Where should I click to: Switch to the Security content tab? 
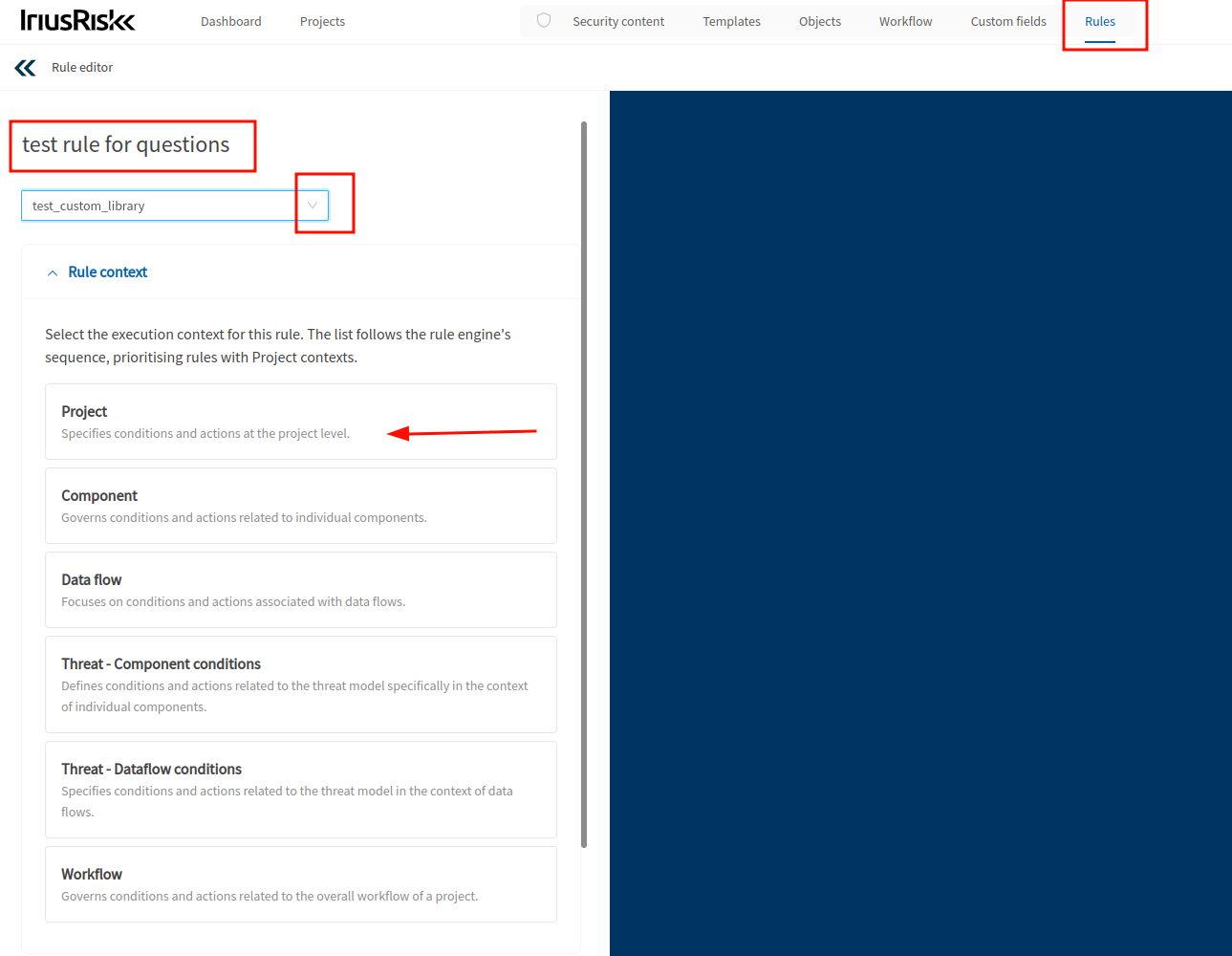pyautogui.click(x=618, y=22)
